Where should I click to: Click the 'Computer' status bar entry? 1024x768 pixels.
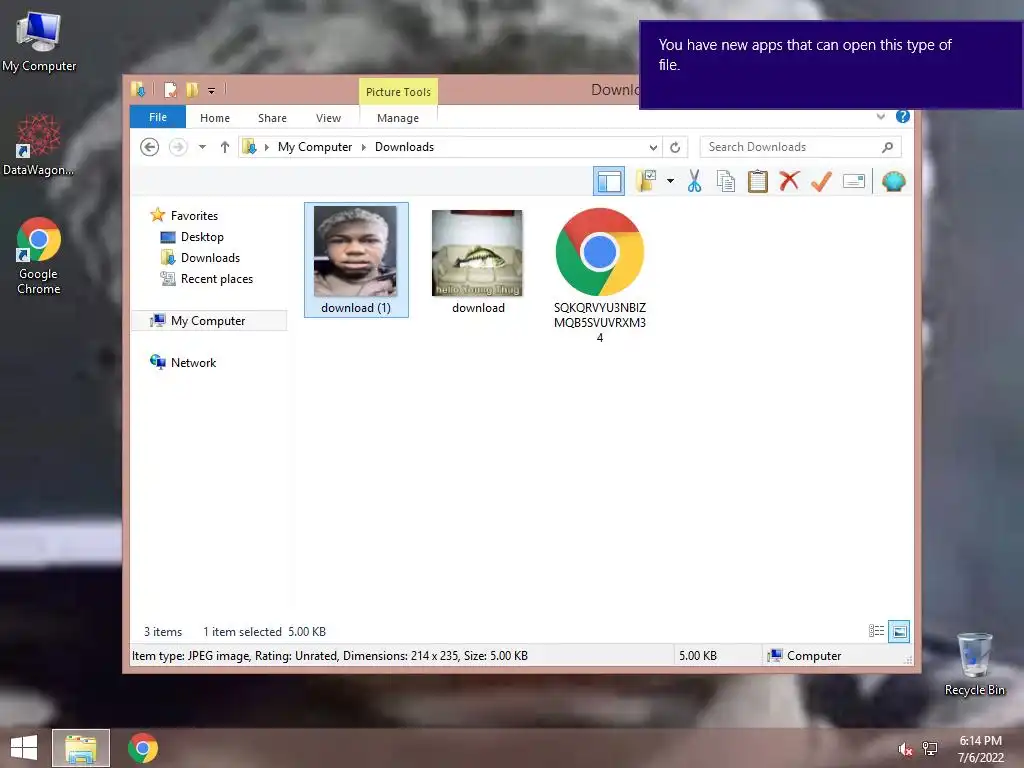805,656
